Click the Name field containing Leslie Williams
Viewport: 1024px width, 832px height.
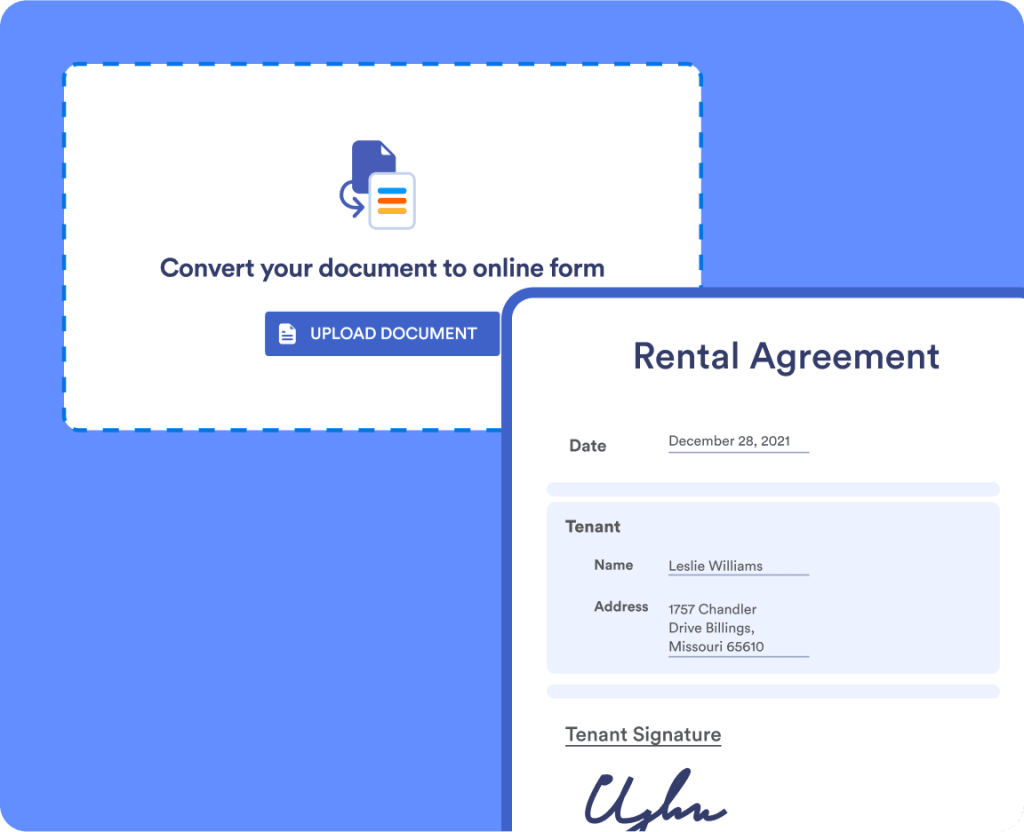click(737, 564)
